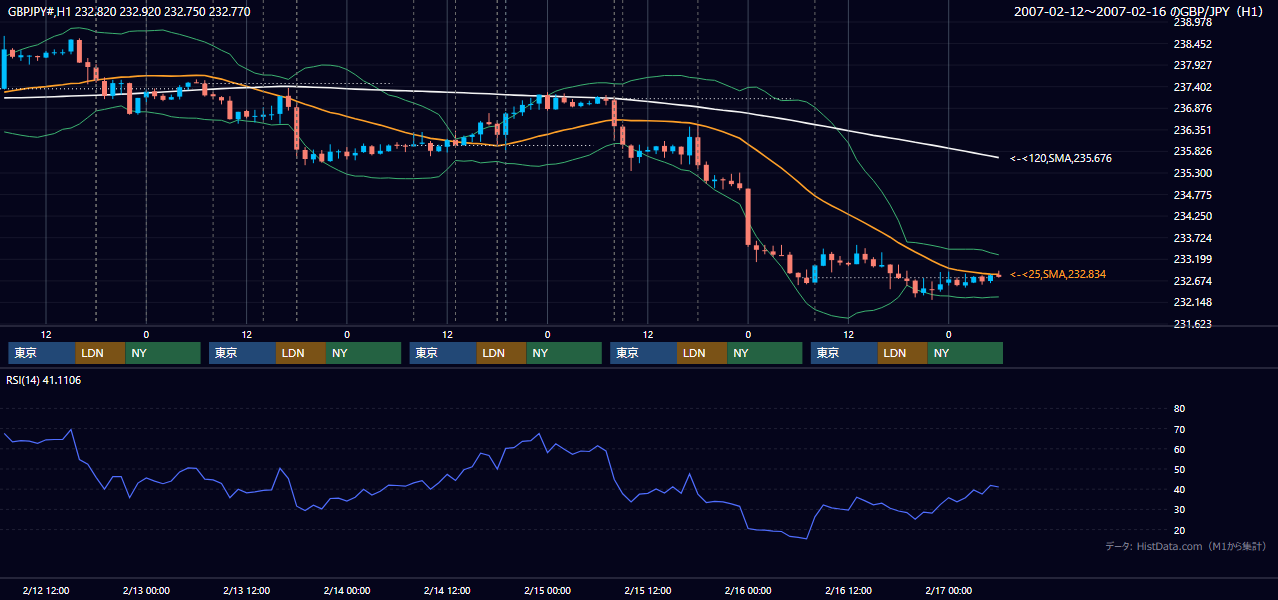
Task: Click the 231.623 price axis label
Action: (1192, 324)
